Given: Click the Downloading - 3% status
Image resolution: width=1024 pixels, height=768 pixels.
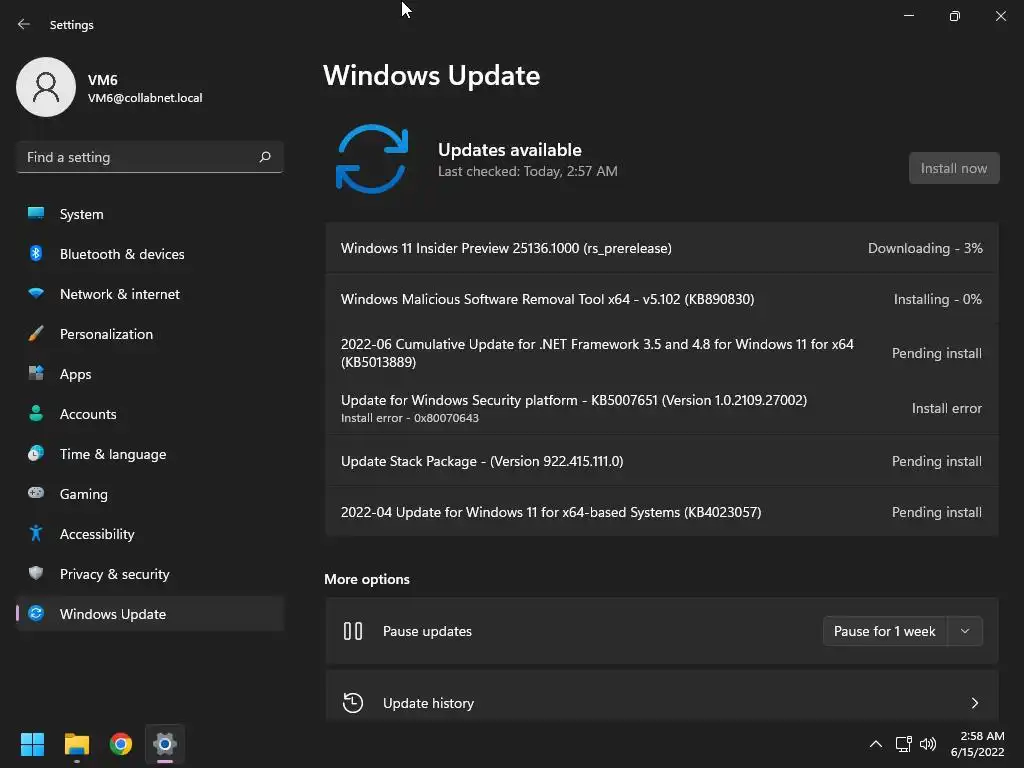Looking at the screenshot, I should point(925,248).
